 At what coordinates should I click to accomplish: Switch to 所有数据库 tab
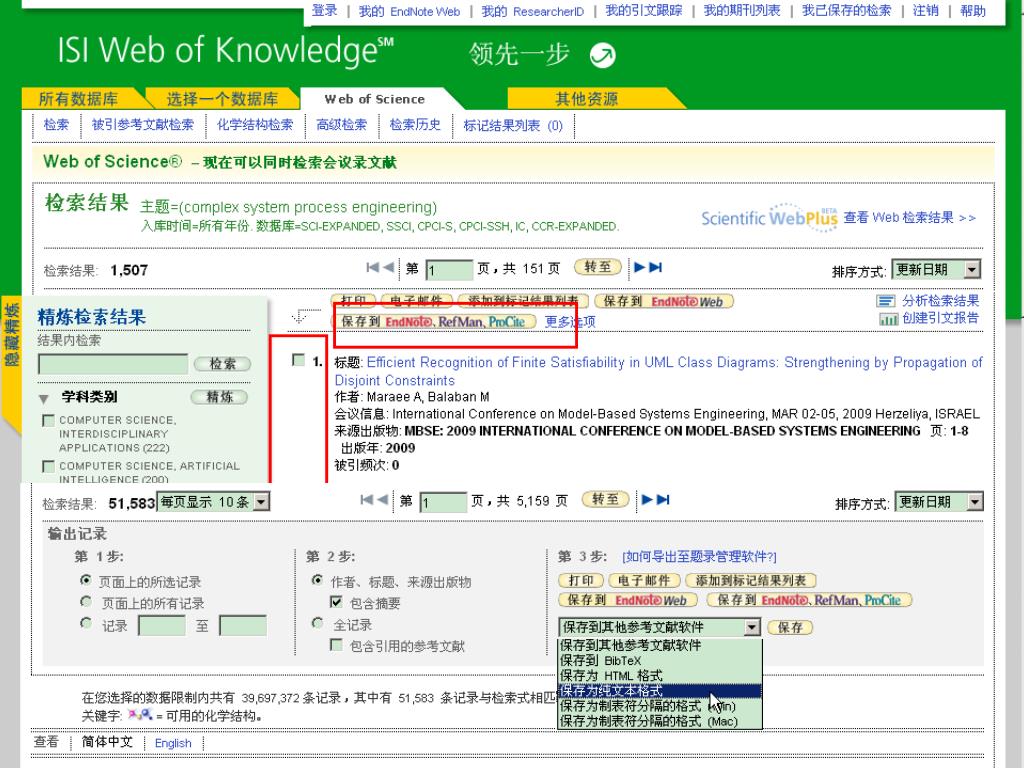tap(78, 99)
